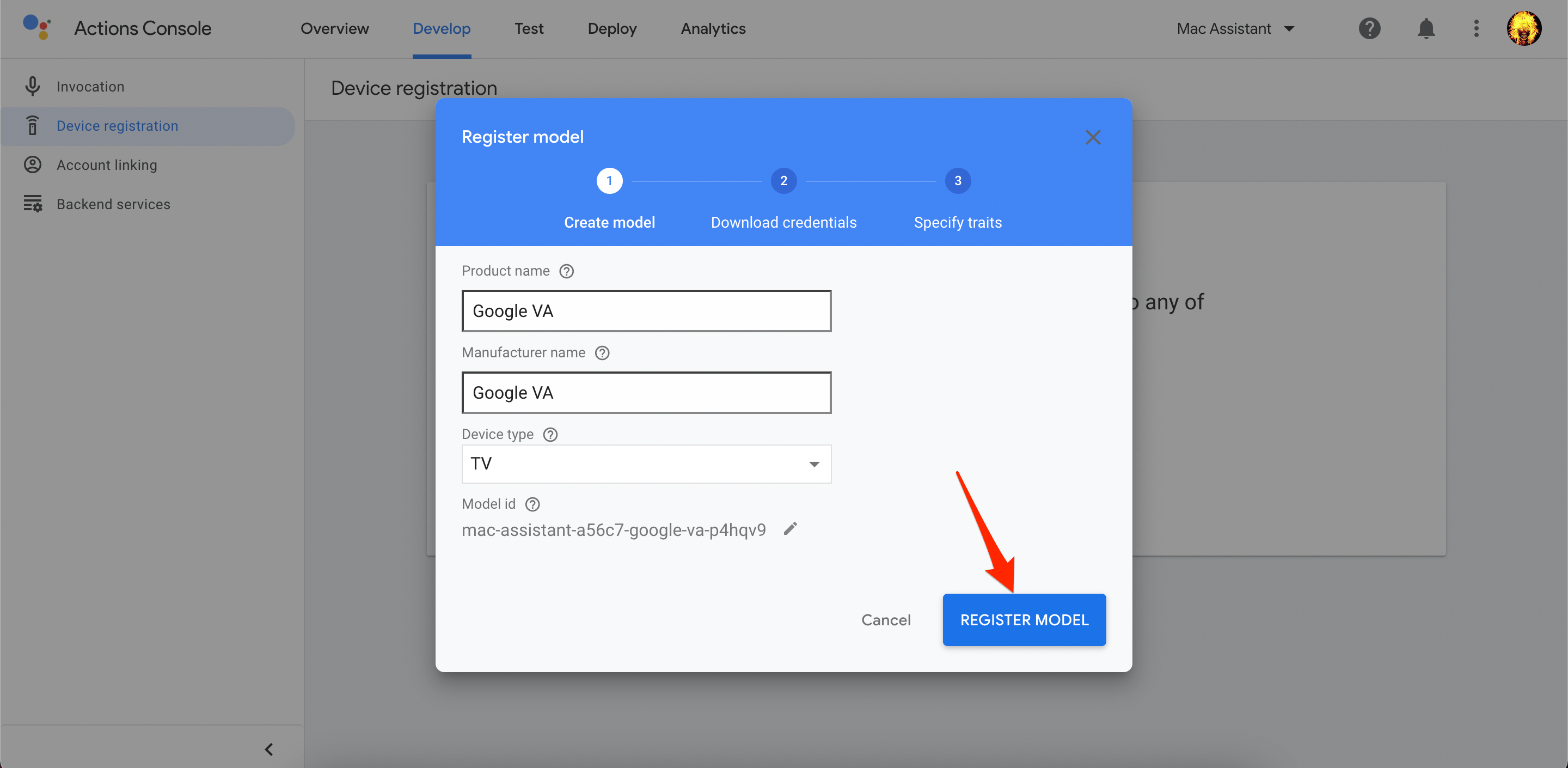Click step 3 Specify traits circle
1568x768 pixels.
coord(958,181)
